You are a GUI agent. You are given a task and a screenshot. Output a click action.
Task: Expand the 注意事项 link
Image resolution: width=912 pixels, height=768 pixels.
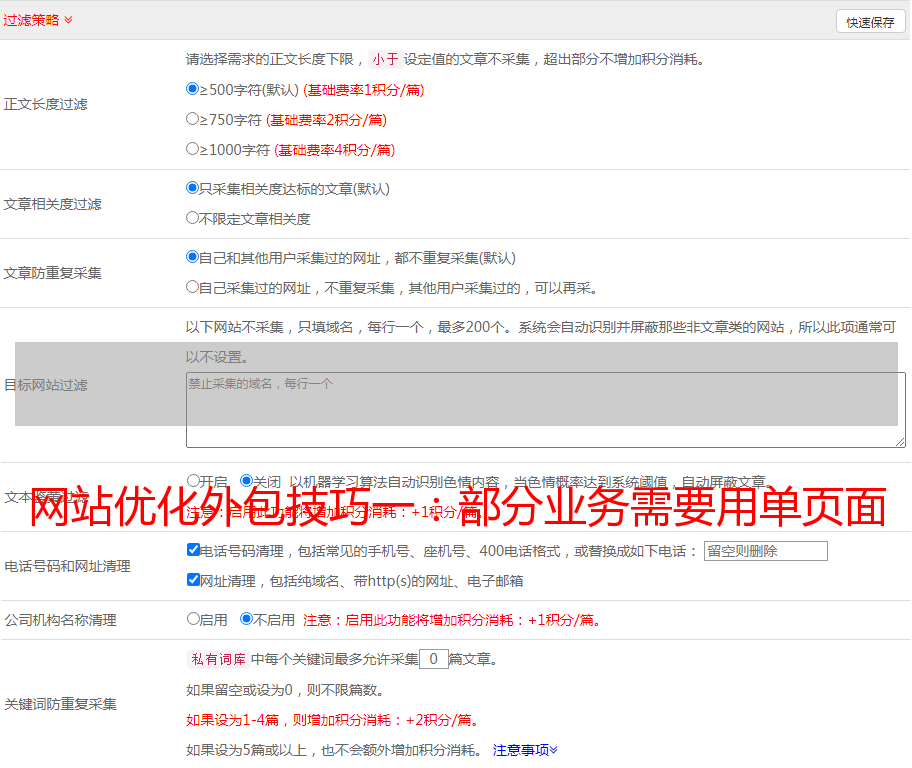525,750
